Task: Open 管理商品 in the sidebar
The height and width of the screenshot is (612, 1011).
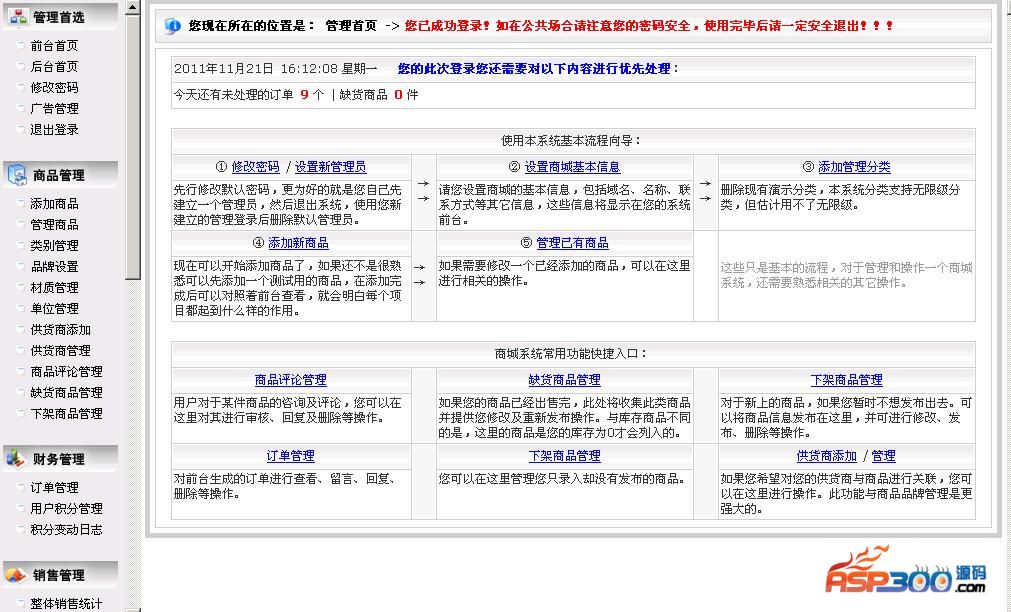Action: pos(54,224)
